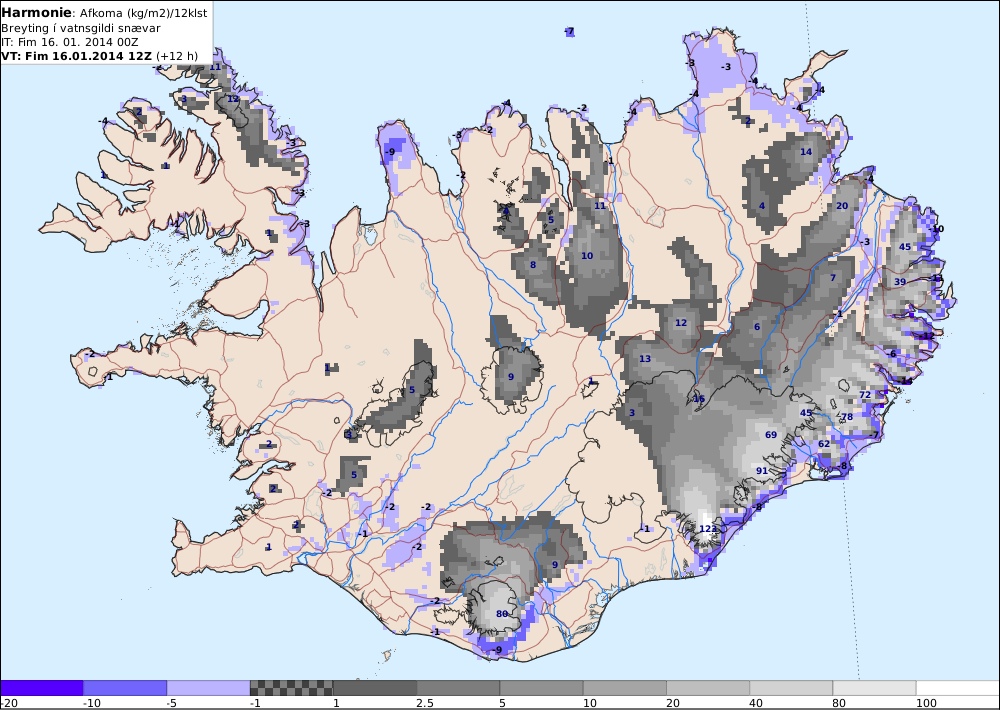Click the 80 value on the southern glacier
Image resolution: width=1000 pixels, height=710 pixels.
pos(502,614)
